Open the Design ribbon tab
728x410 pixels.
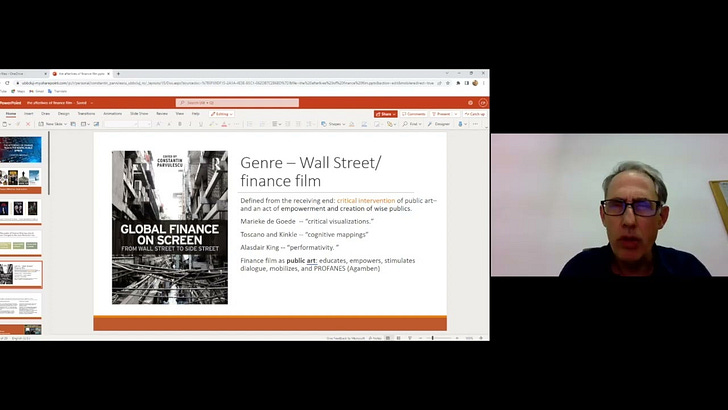pos(64,114)
